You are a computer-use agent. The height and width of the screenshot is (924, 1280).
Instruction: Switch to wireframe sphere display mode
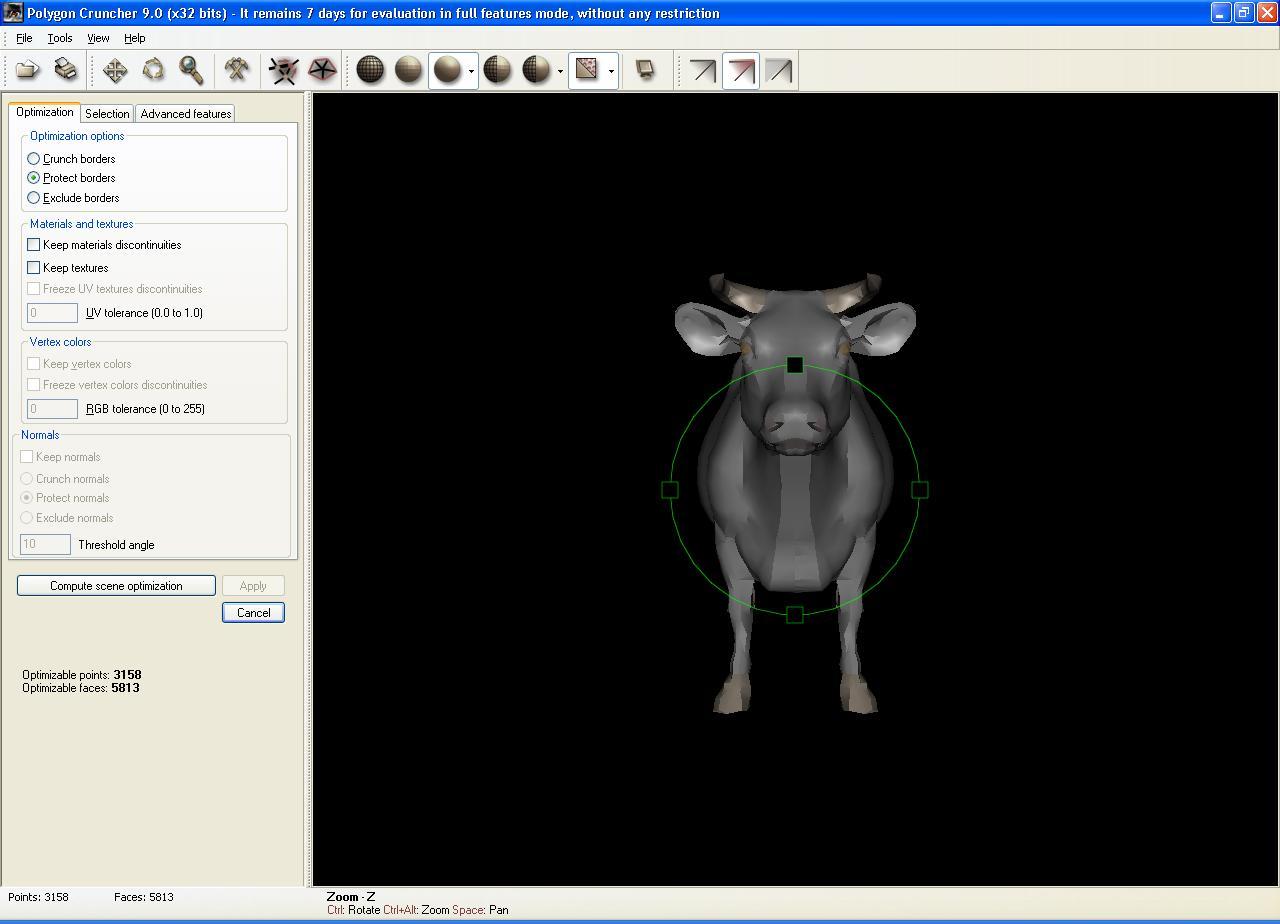click(371, 70)
